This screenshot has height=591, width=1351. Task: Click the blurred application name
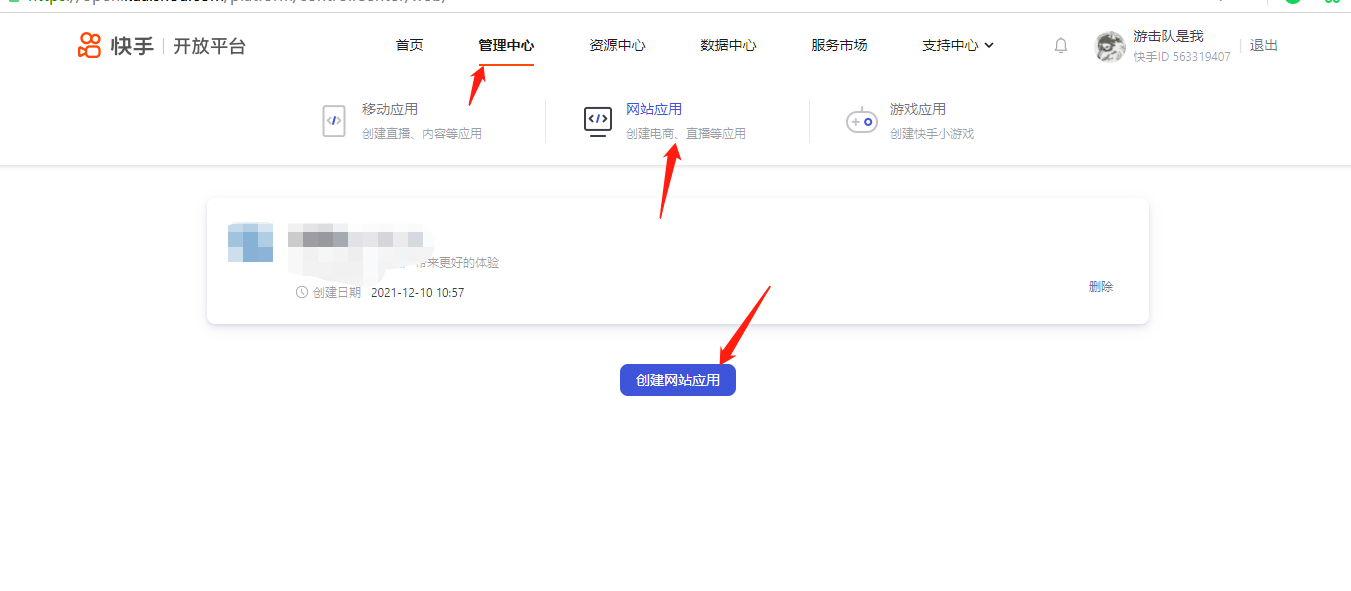coord(355,239)
